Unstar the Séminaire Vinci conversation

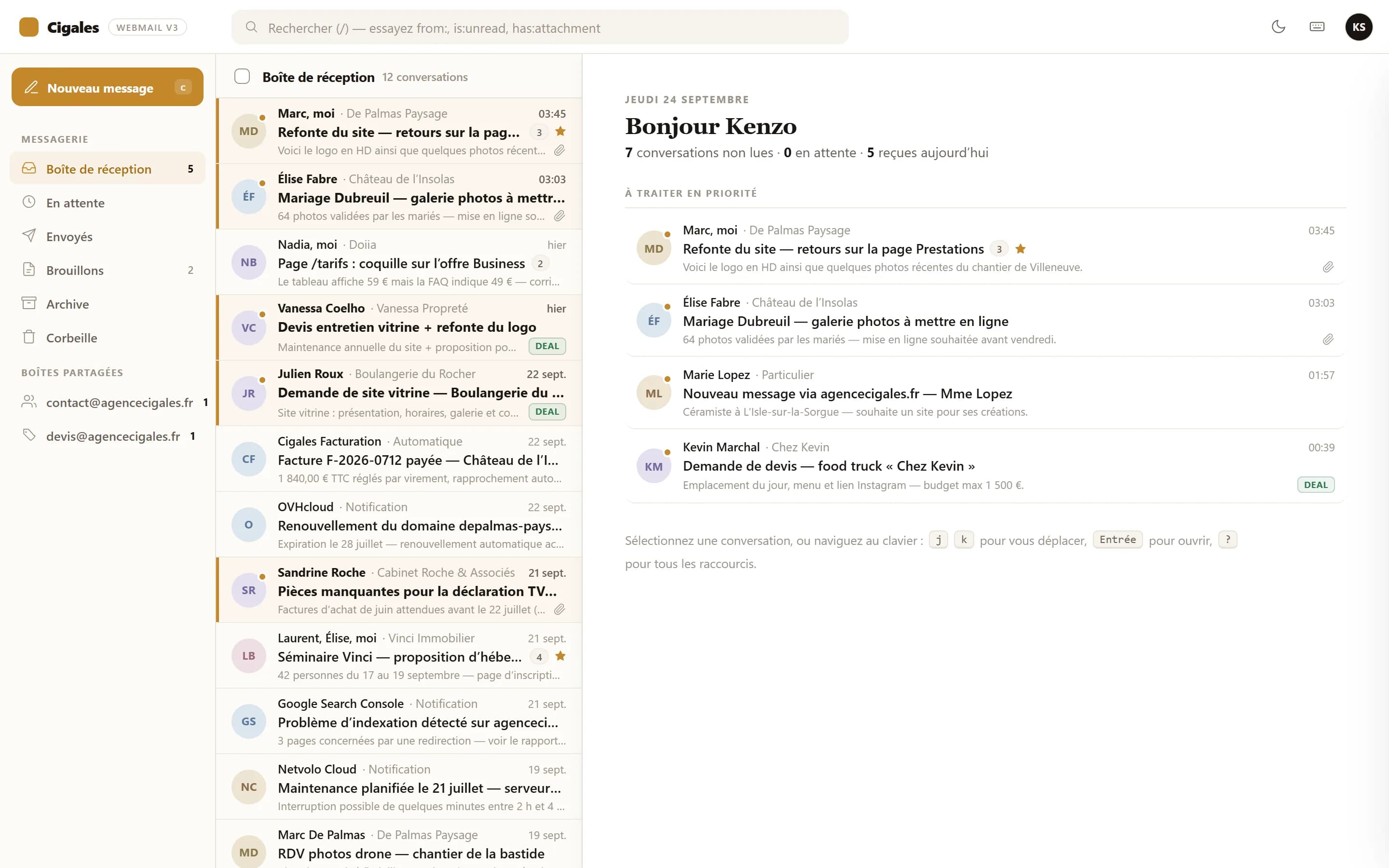[561, 656]
